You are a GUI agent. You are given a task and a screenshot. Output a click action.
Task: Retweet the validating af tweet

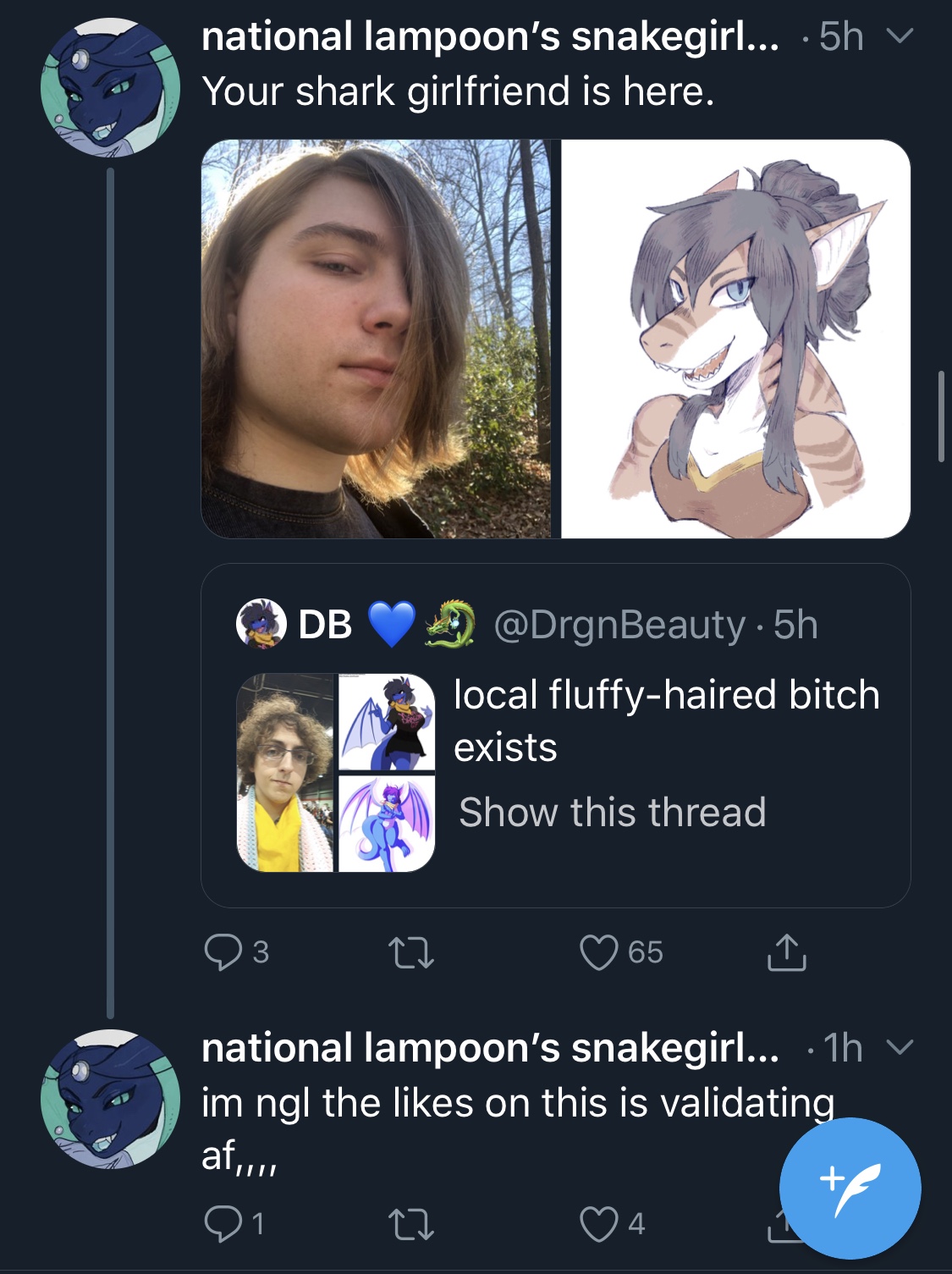[x=411, y=1223]
